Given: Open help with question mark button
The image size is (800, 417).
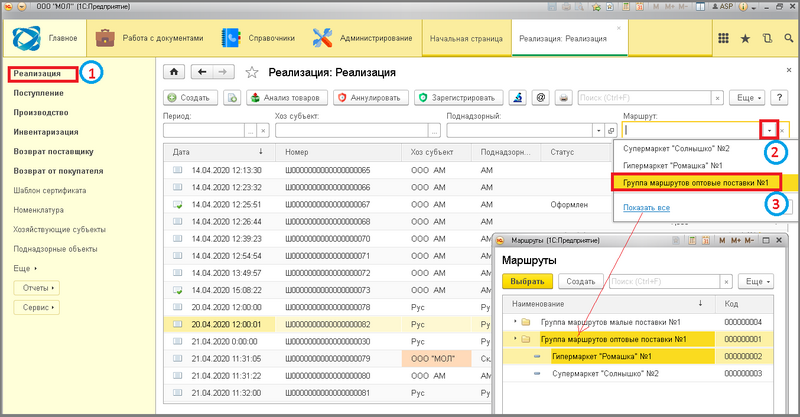Looking at the screenshot, I should coord(779,97).
